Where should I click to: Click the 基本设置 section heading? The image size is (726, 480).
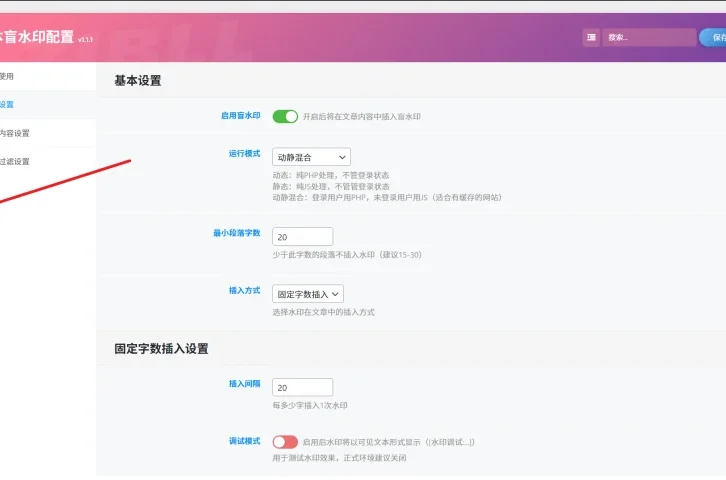coord(138,81)
